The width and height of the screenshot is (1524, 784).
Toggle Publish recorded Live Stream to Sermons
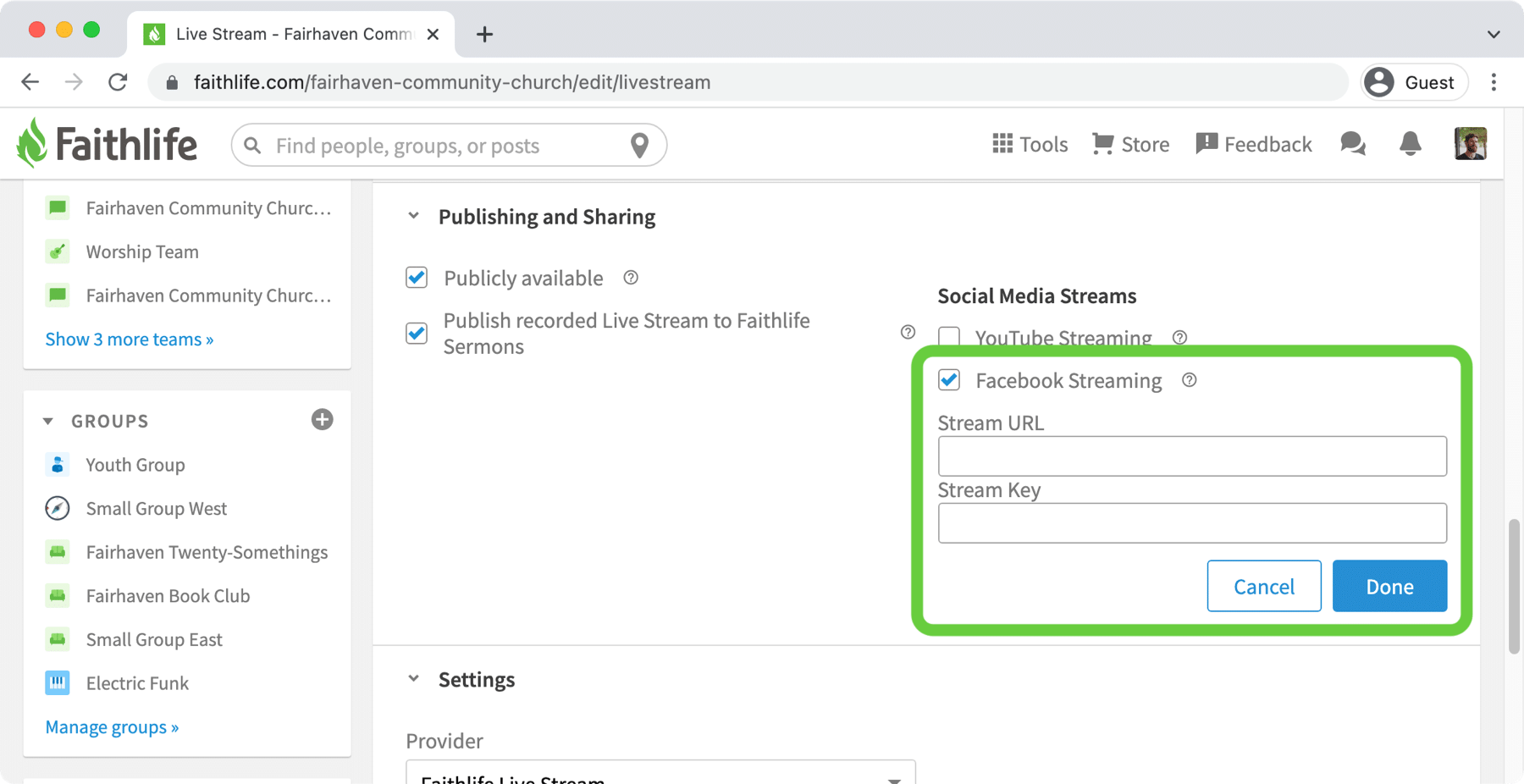(x=417, y=333)
